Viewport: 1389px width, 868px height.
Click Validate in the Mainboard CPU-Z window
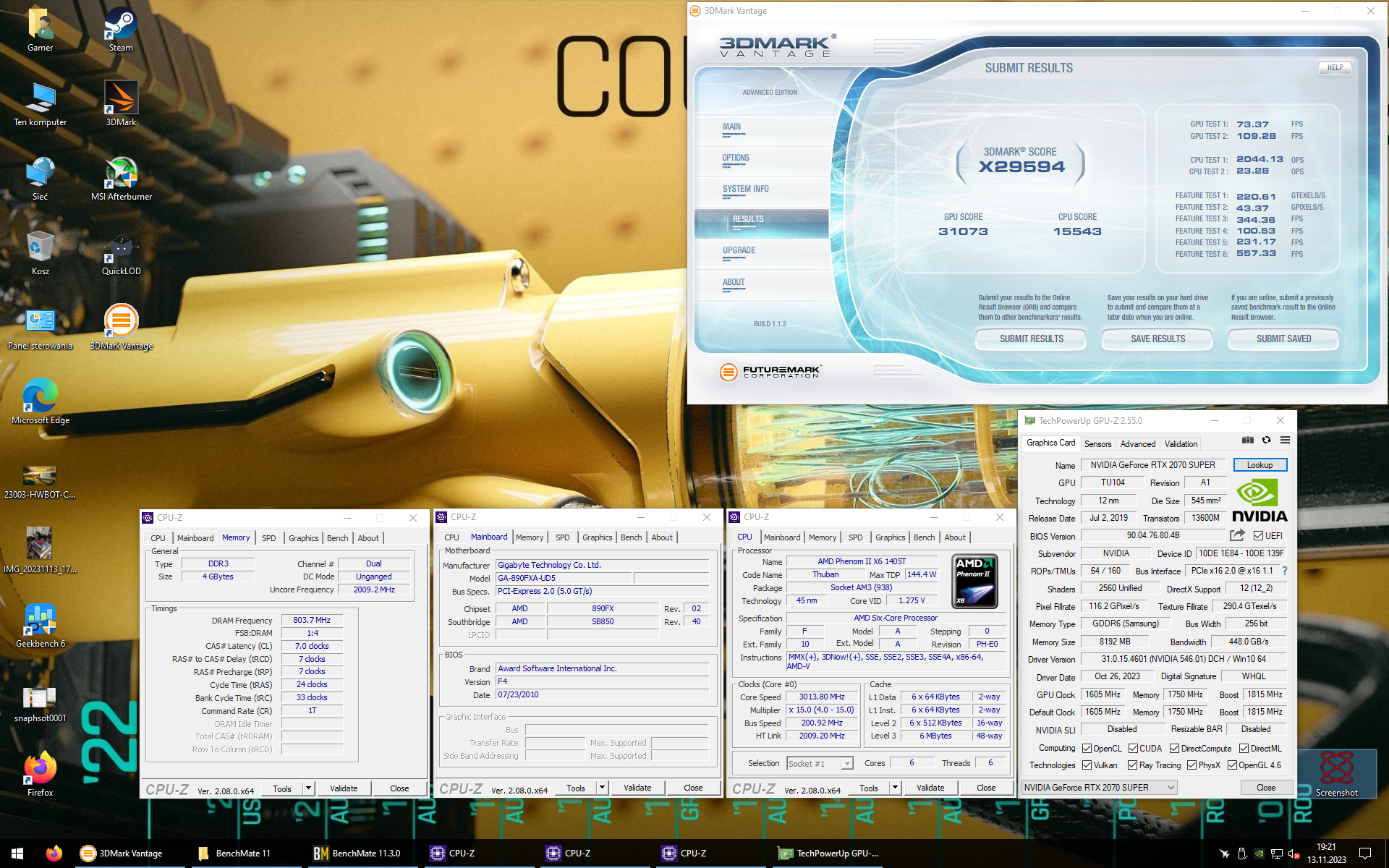pyautogui.click(x=637, y=788)
